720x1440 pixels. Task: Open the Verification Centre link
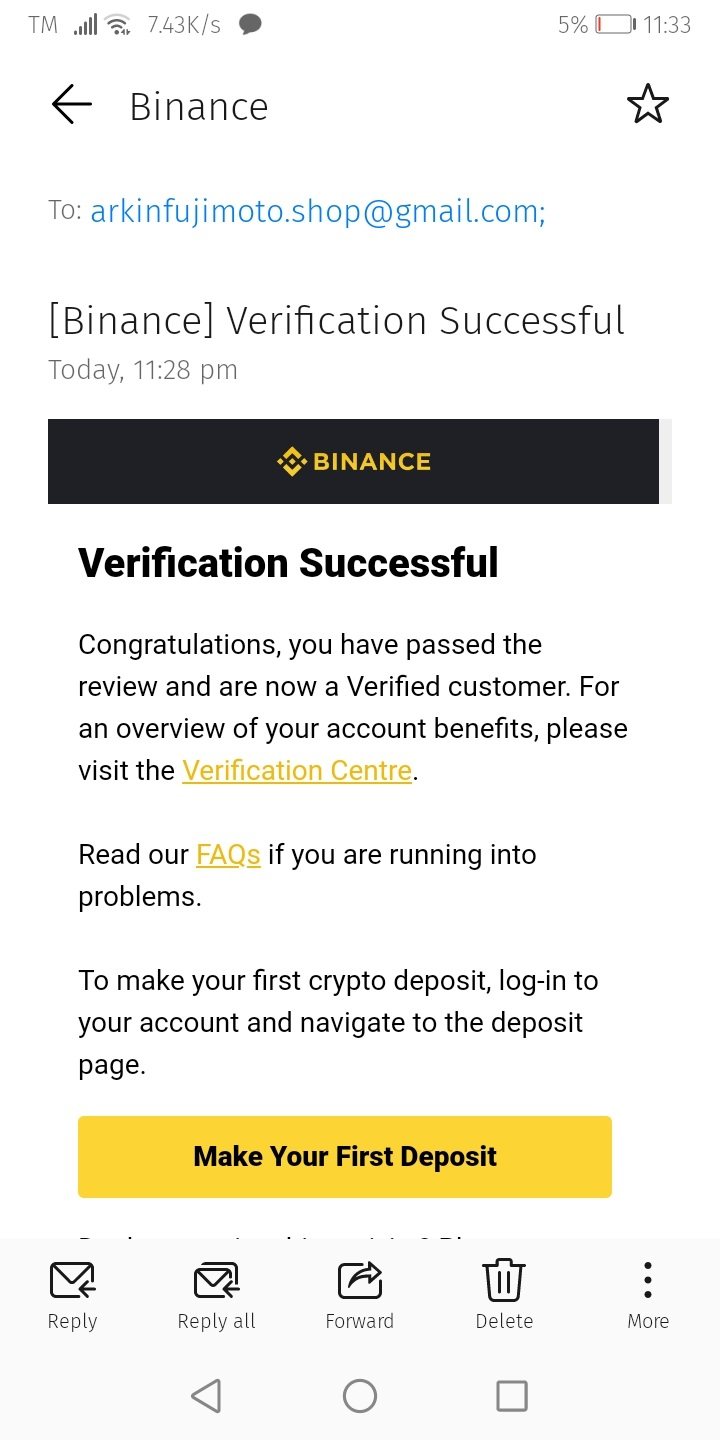tap(297, 771)
